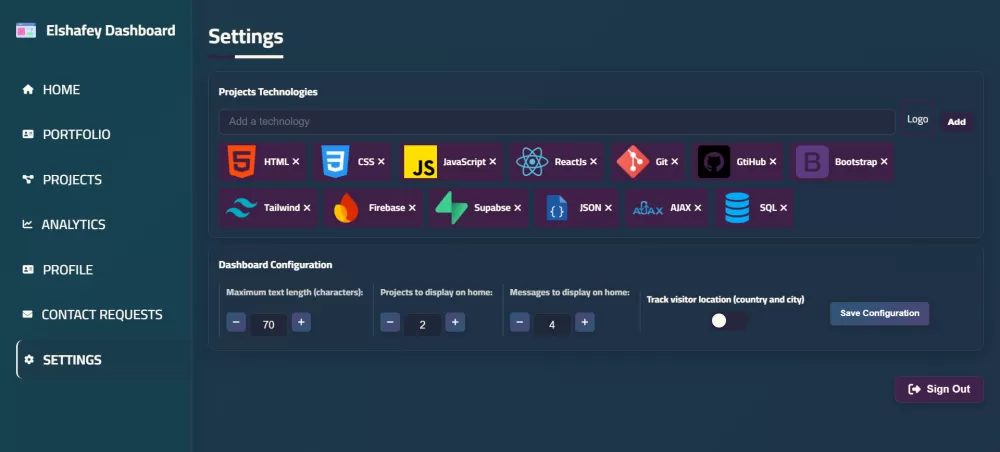Remove the AJAX technology tag
The width and height of the screenshot is (1000, 452).
point(698,208)
